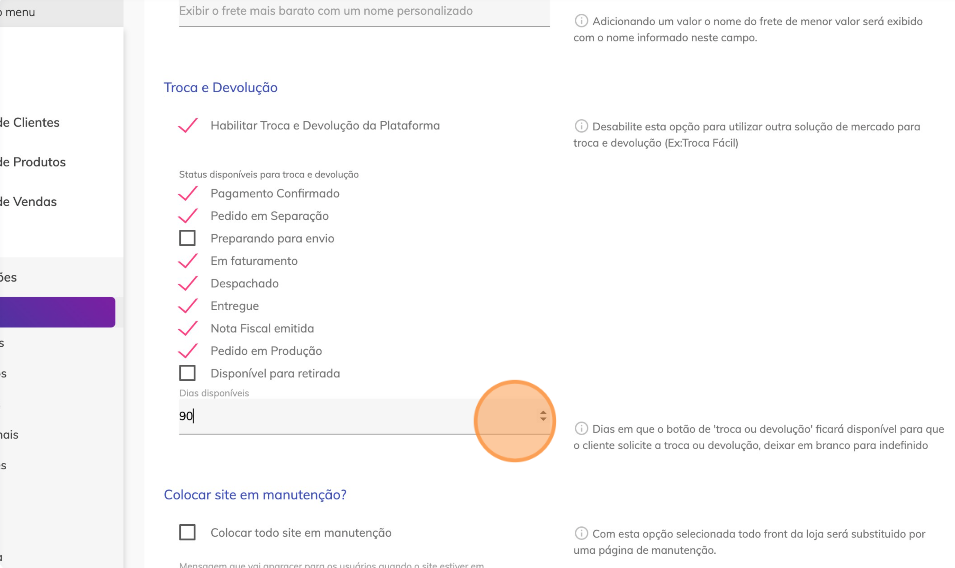Click the Colocar site em manutenção? heading
Viewport: 955px width, 568px height.
[255, 495]
